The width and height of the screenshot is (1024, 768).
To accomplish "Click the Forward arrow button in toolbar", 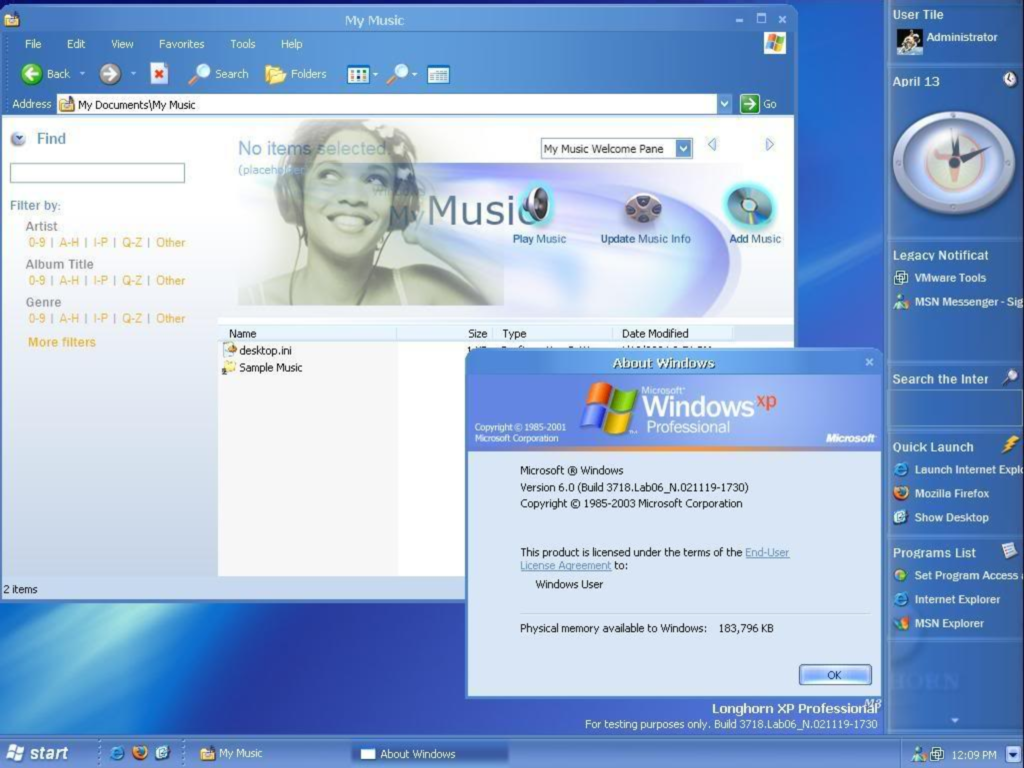I will click(110, 74).
